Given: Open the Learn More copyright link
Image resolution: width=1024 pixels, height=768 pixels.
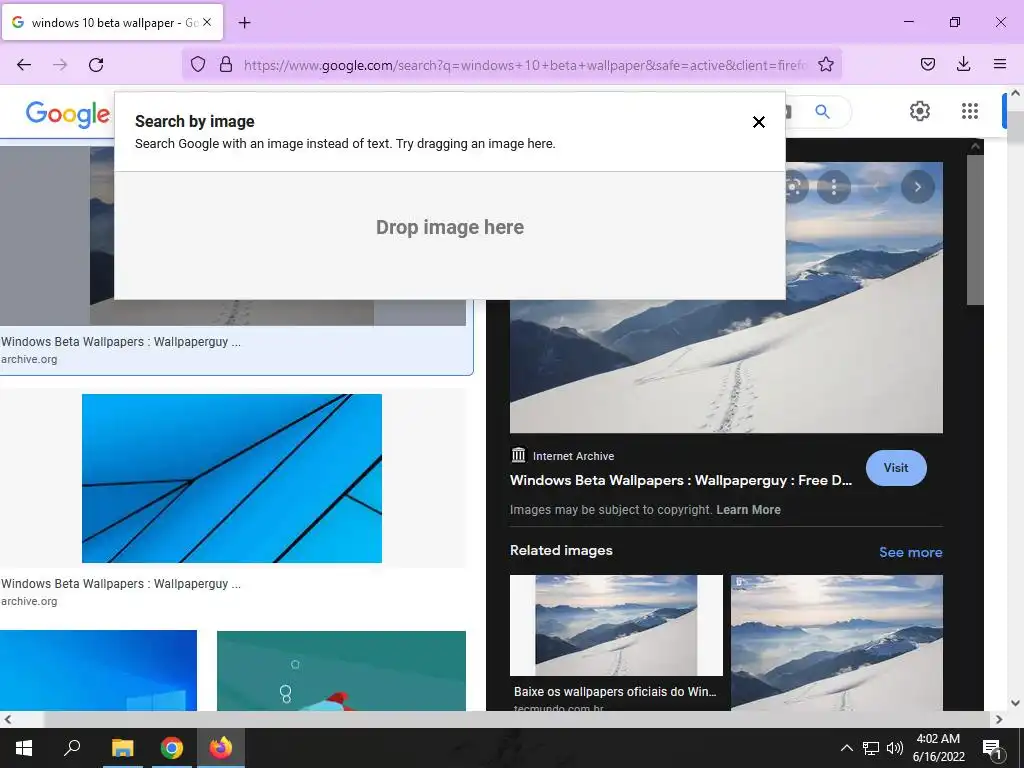Looking at the screenshot, I should pyautogui.click(x=748, y=510).
